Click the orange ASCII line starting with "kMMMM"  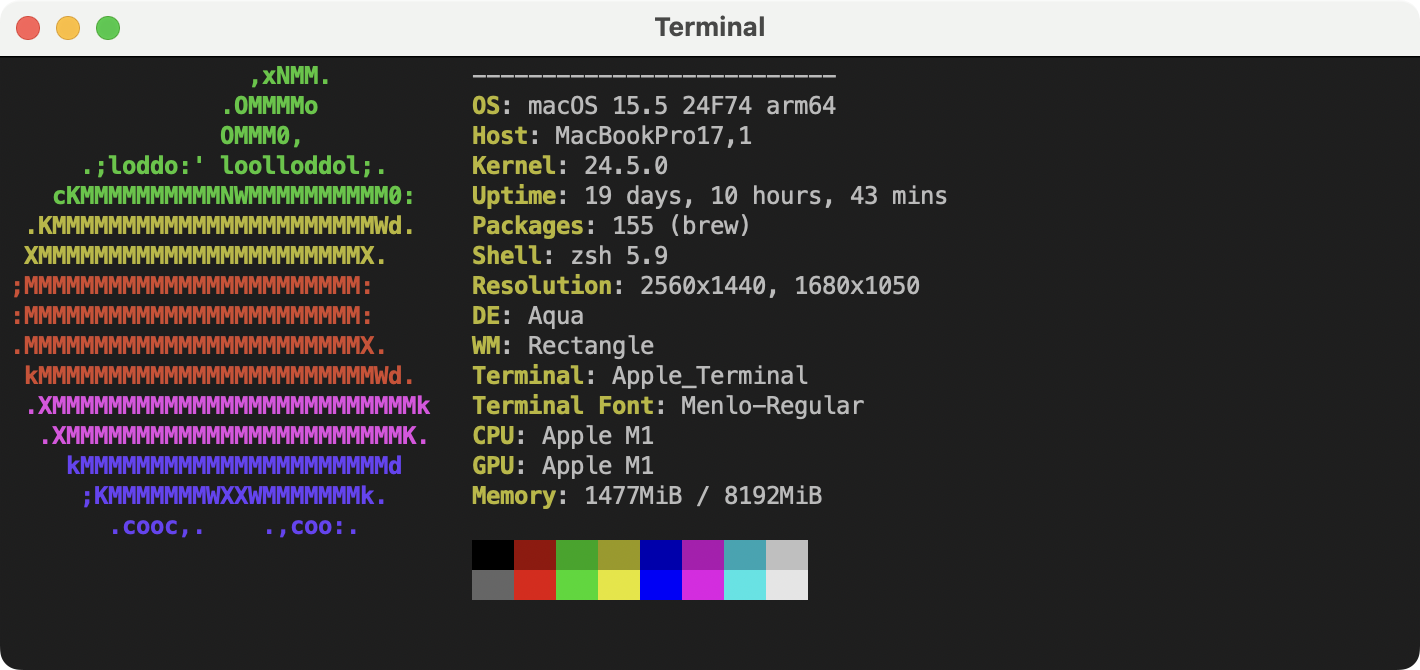pos(220,376)
